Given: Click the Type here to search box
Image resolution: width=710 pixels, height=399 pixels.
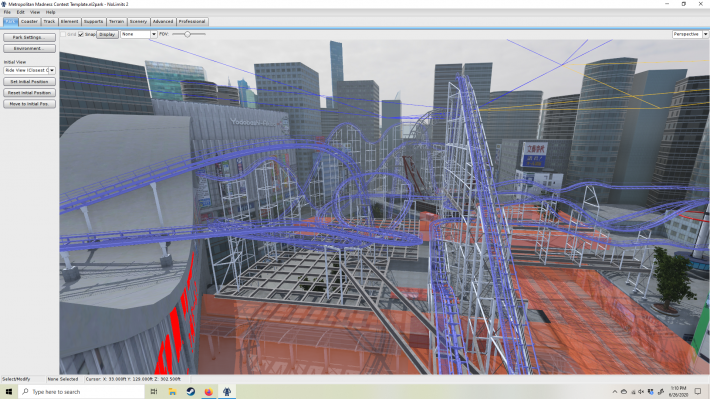Looking at the screenshot, I should (x=82, y=392).
